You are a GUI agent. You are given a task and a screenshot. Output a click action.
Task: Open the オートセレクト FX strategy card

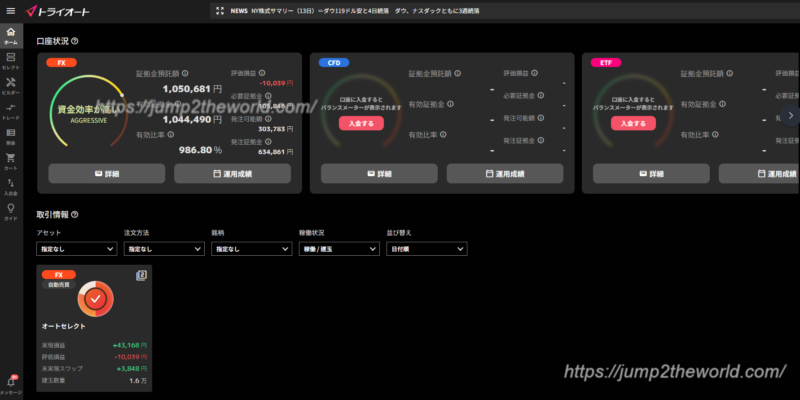click(96, 328)
